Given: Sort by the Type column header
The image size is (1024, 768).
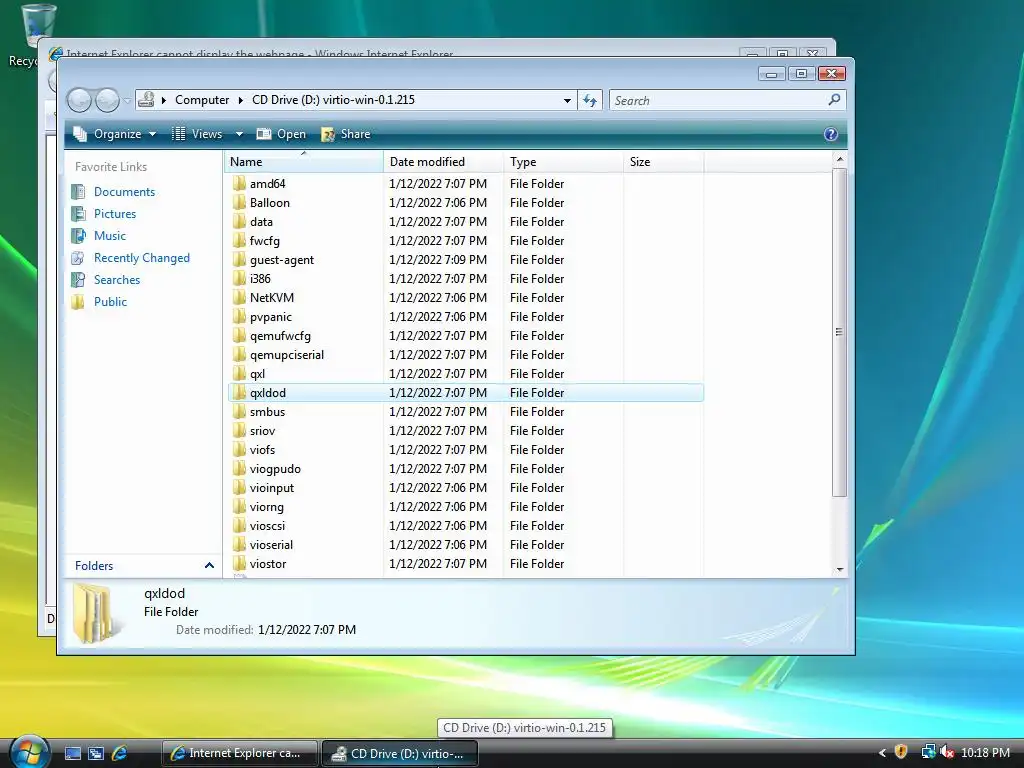Looking at the screenshot, I should [x=564, y=162].
